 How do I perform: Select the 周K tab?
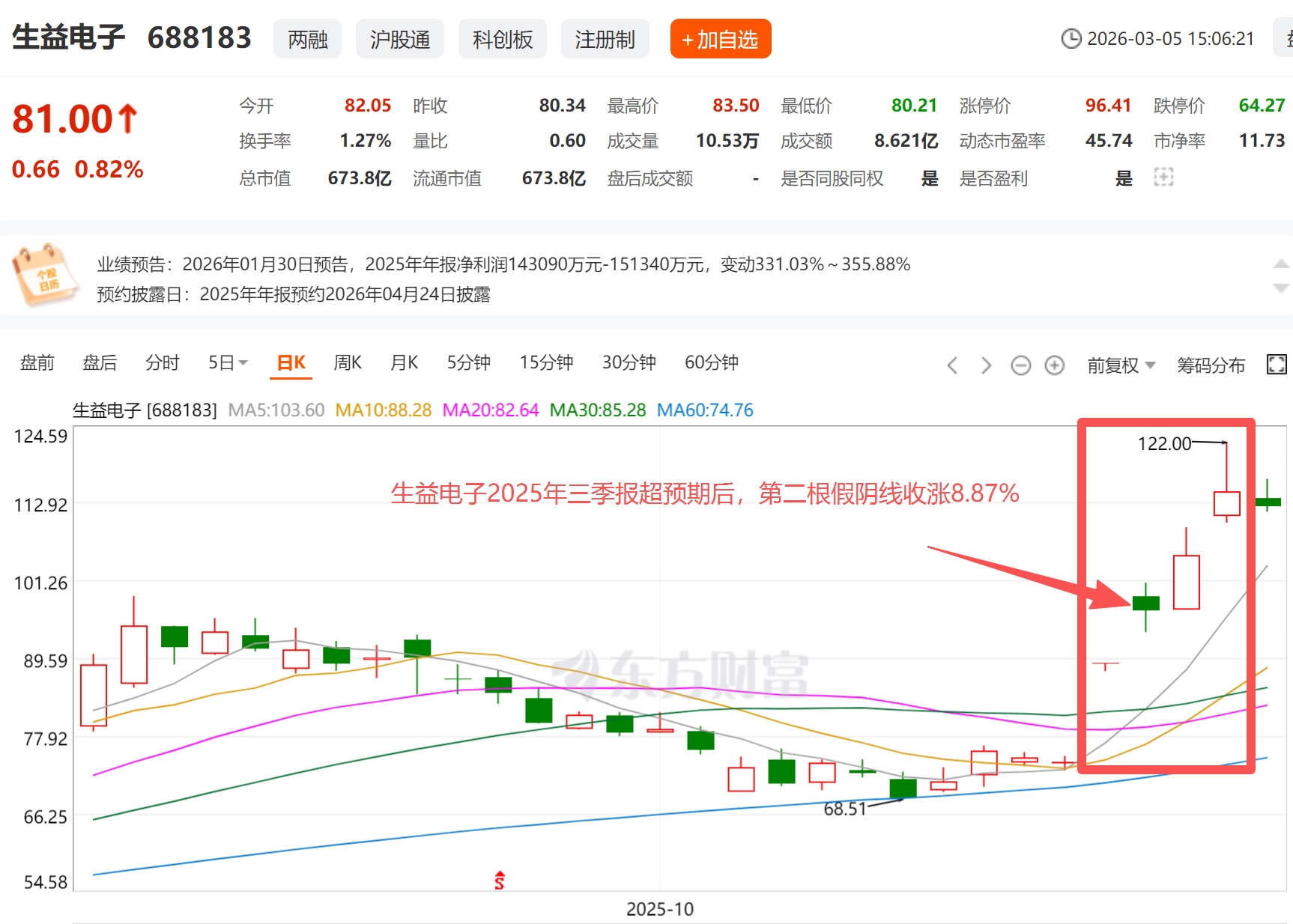pyautogui.click(x=348, y=363)
